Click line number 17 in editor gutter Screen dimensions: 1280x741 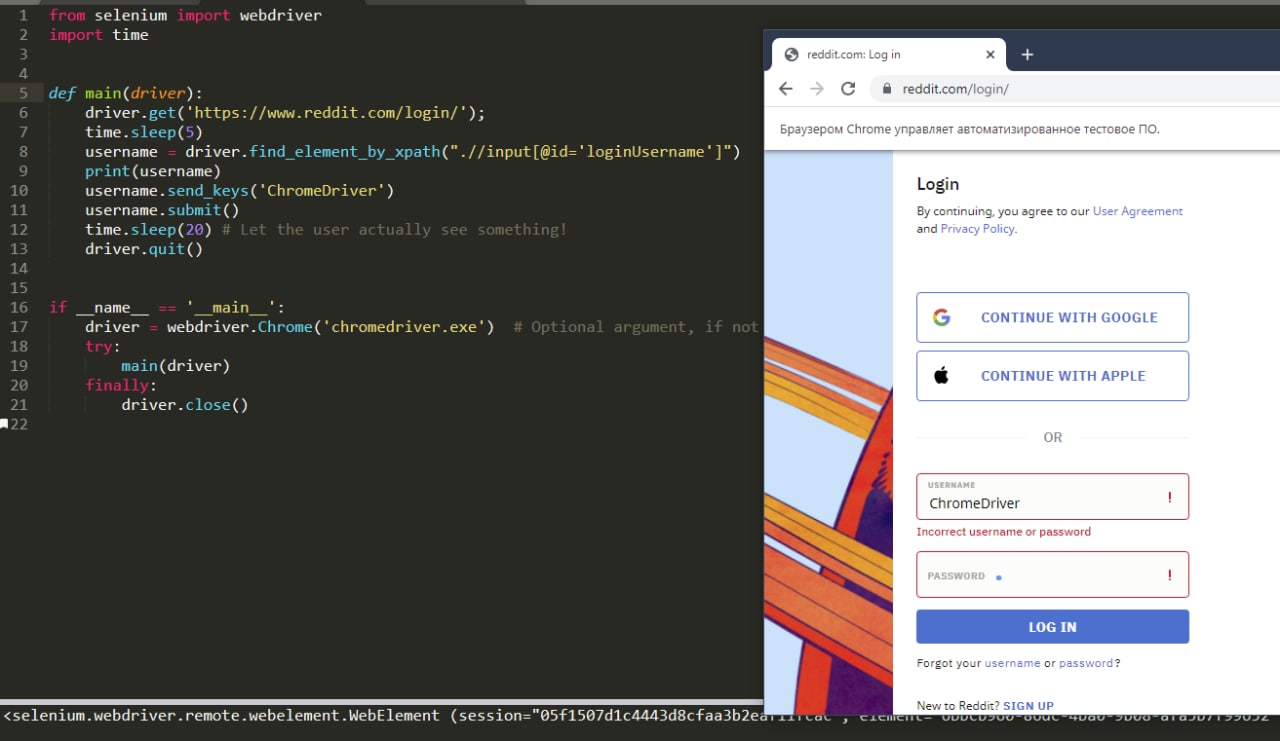pos(19,327)
